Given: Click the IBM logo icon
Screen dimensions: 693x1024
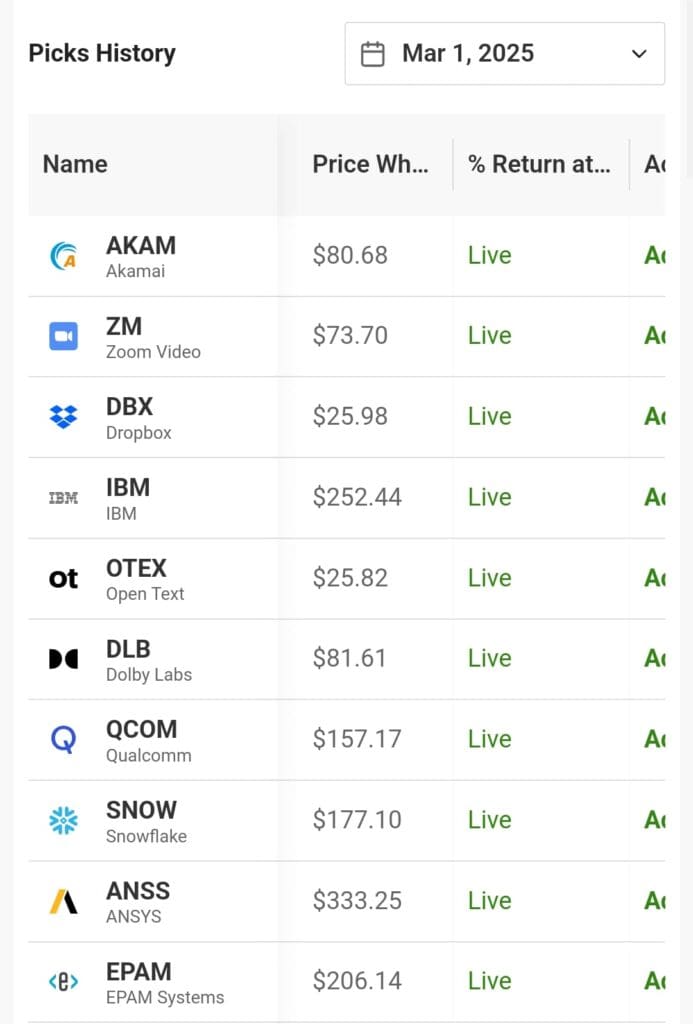Looking at the screenshot, I should pos(64,498).
